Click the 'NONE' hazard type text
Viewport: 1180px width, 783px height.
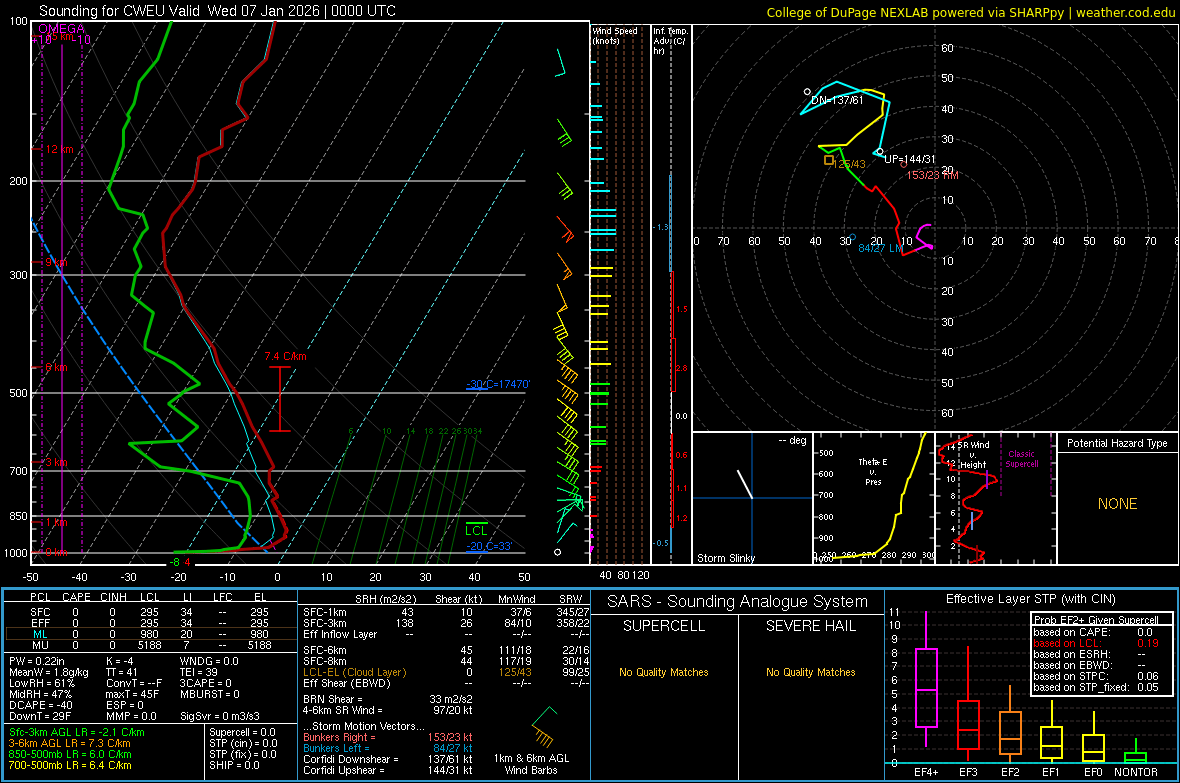[x=1118, y=504]
